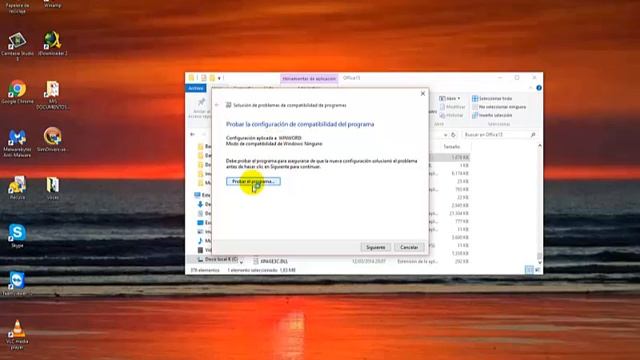Open SlimDrivers desktop shortcut
640x360 pixels.
point(53,140)
